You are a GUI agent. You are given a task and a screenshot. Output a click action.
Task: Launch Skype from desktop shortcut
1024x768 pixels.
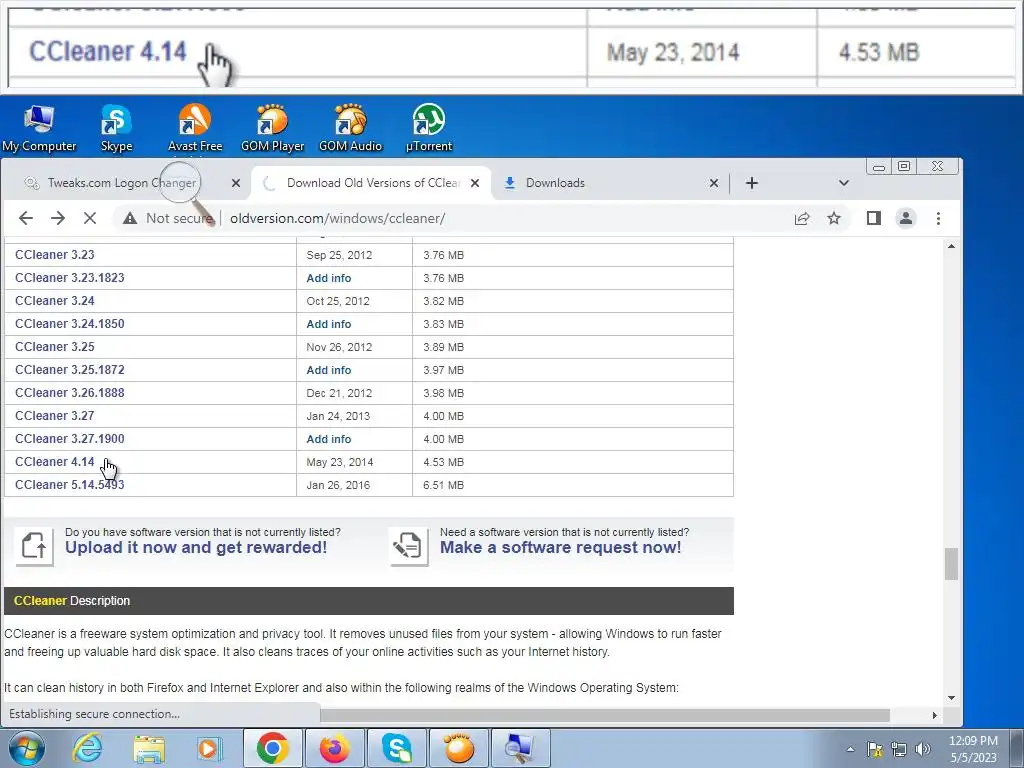click(x=116, y=128)
